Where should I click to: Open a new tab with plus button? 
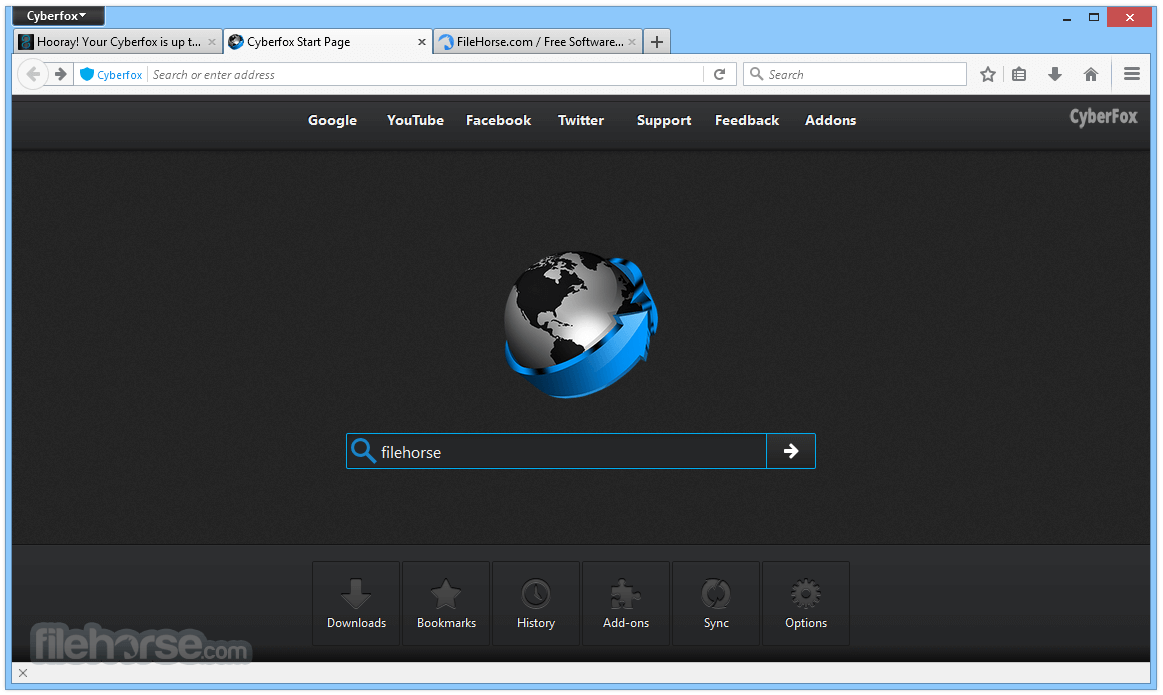pos(656,42)
